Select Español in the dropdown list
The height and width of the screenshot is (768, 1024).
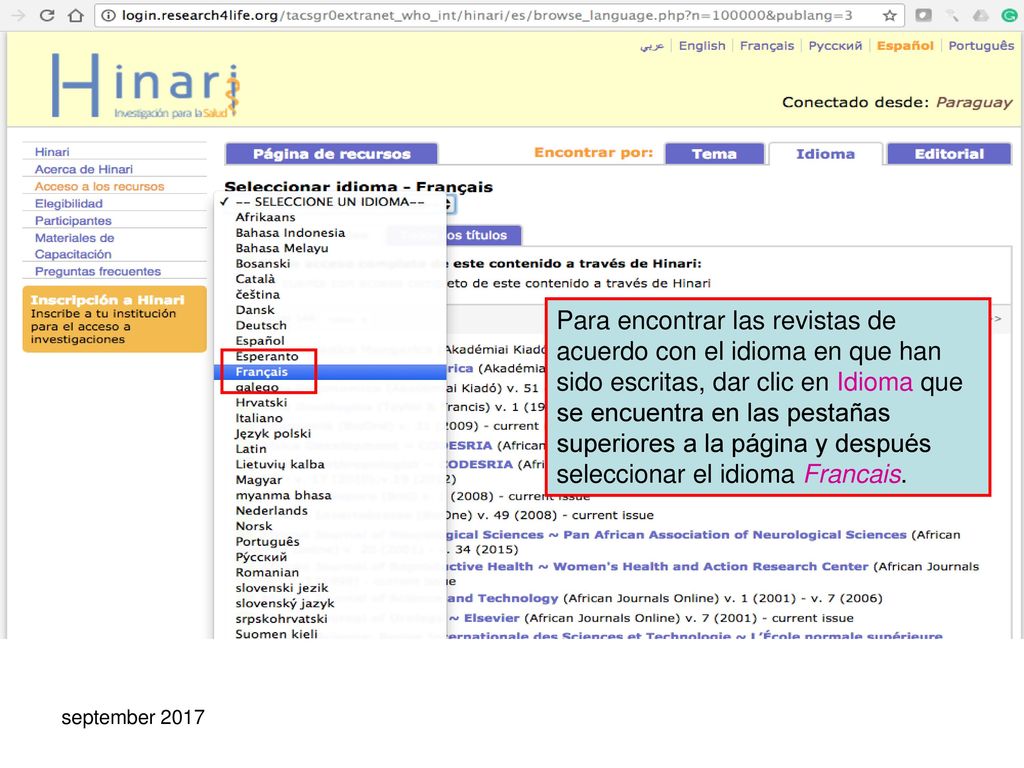pyautogui.click(x=330, y=341)
